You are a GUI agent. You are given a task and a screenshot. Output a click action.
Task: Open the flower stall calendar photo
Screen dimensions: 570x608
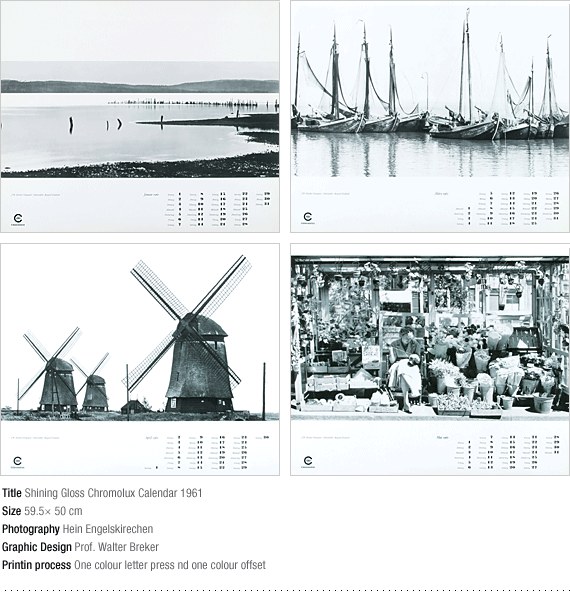tap(430, 338)
